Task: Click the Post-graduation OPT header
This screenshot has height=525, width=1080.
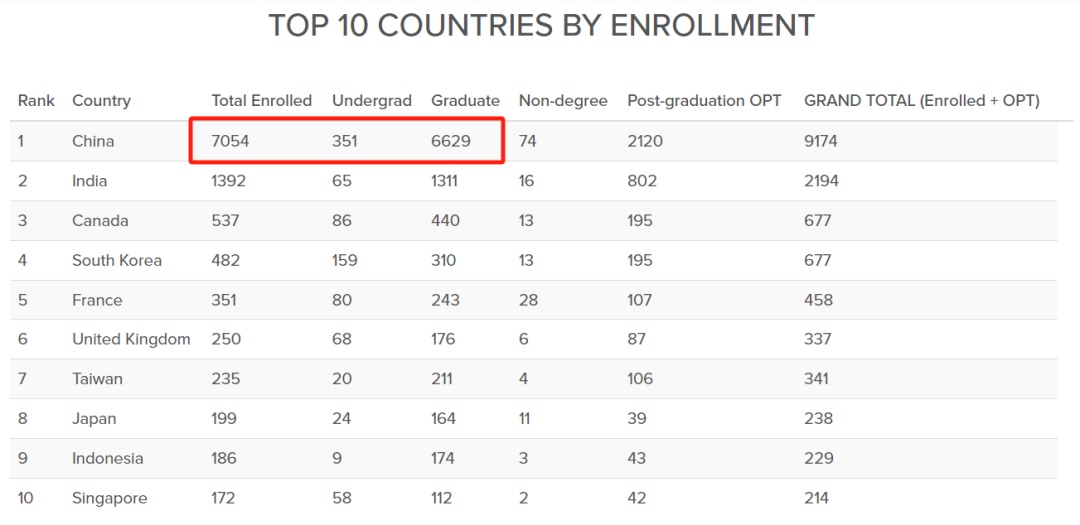Action: [704, 101]
